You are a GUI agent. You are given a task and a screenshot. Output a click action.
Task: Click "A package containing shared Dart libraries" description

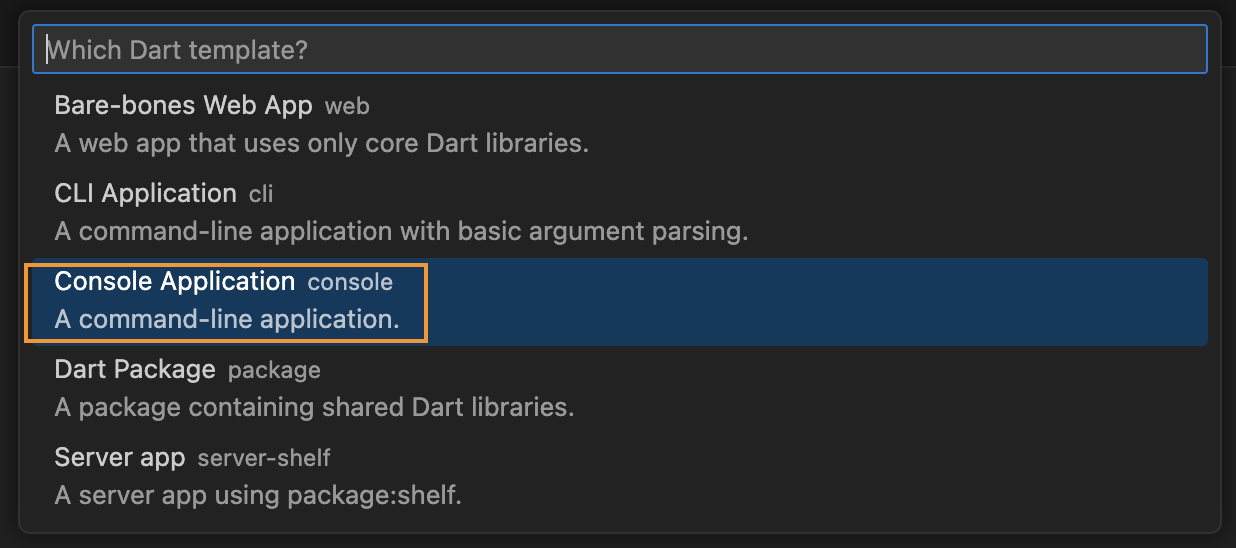click(314, 408)
